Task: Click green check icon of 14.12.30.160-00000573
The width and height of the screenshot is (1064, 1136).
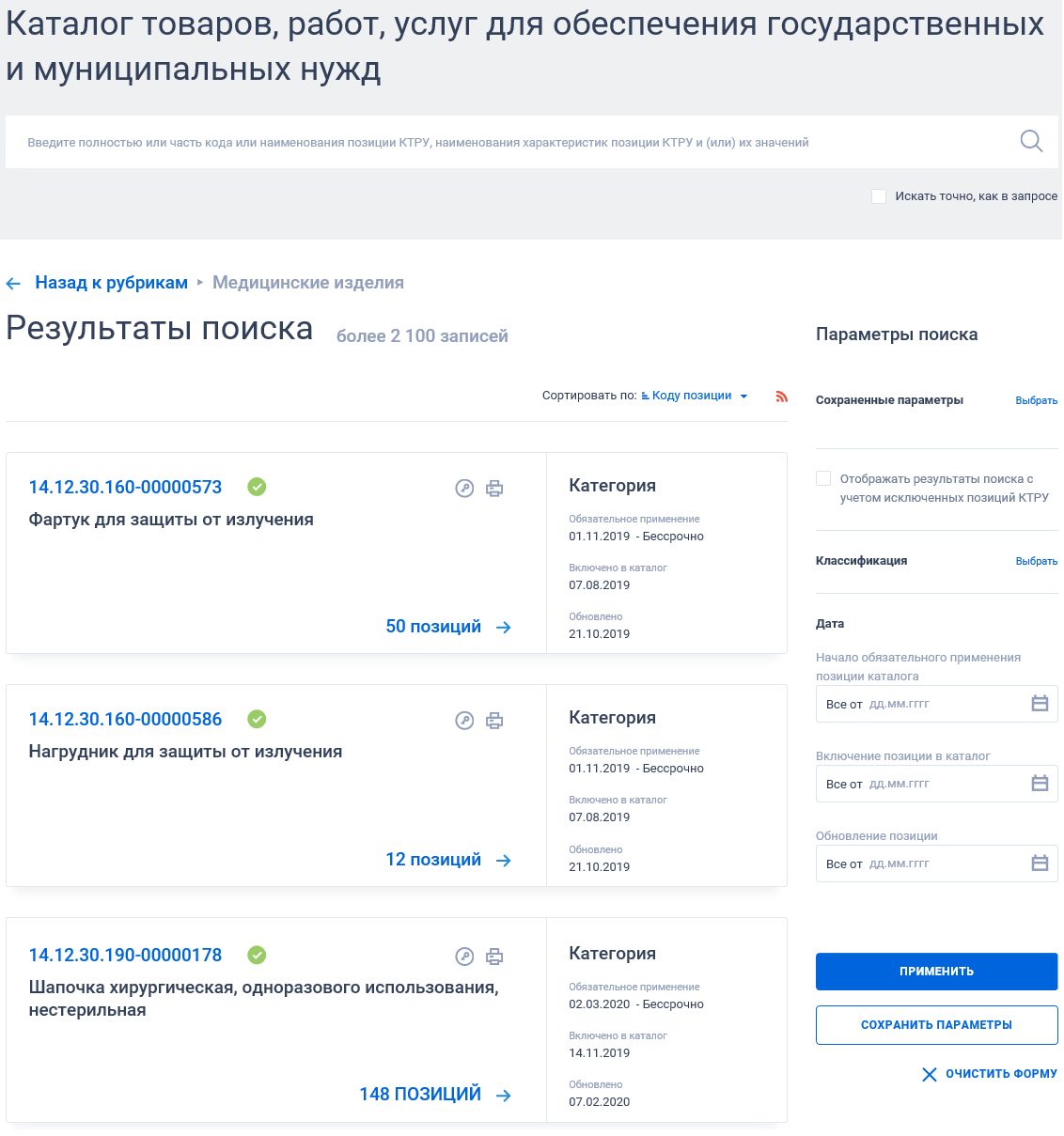Action: [x=257, y=487]
